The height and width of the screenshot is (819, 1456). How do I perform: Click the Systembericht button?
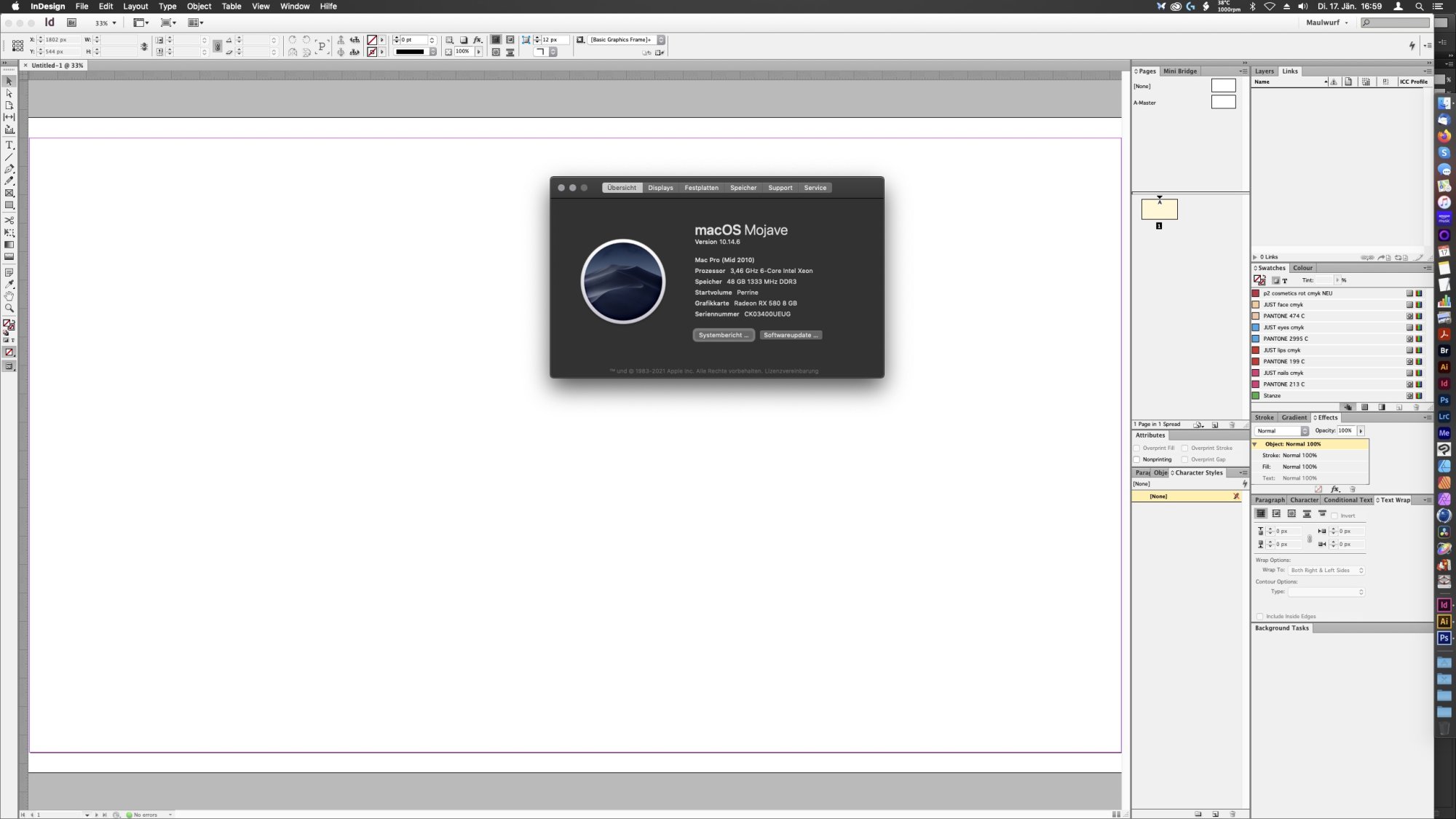[723, 335]
